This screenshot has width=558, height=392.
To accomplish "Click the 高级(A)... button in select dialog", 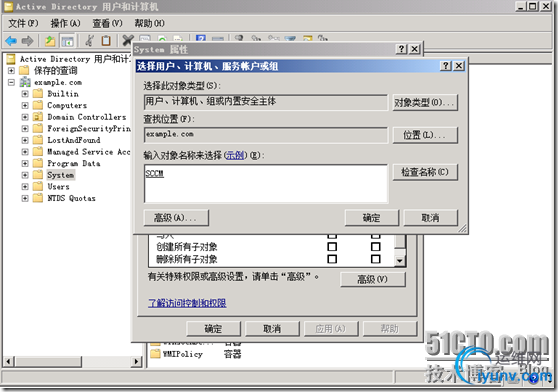I will point(176,217).
